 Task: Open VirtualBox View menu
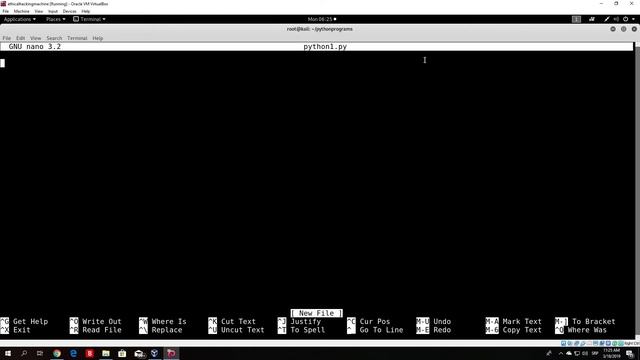(38, 11)
